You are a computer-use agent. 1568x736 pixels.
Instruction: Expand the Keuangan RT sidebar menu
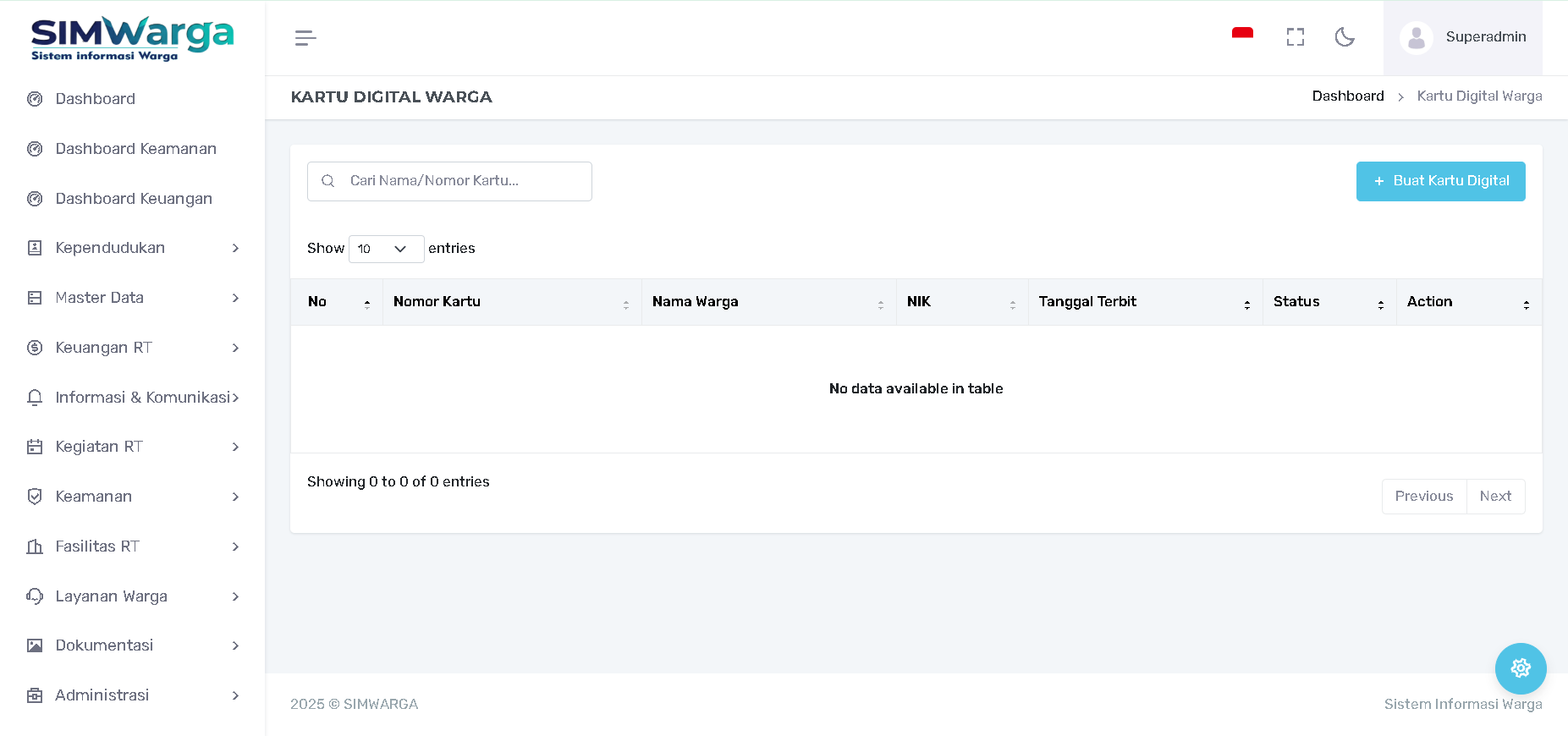[x=133, y=348]
